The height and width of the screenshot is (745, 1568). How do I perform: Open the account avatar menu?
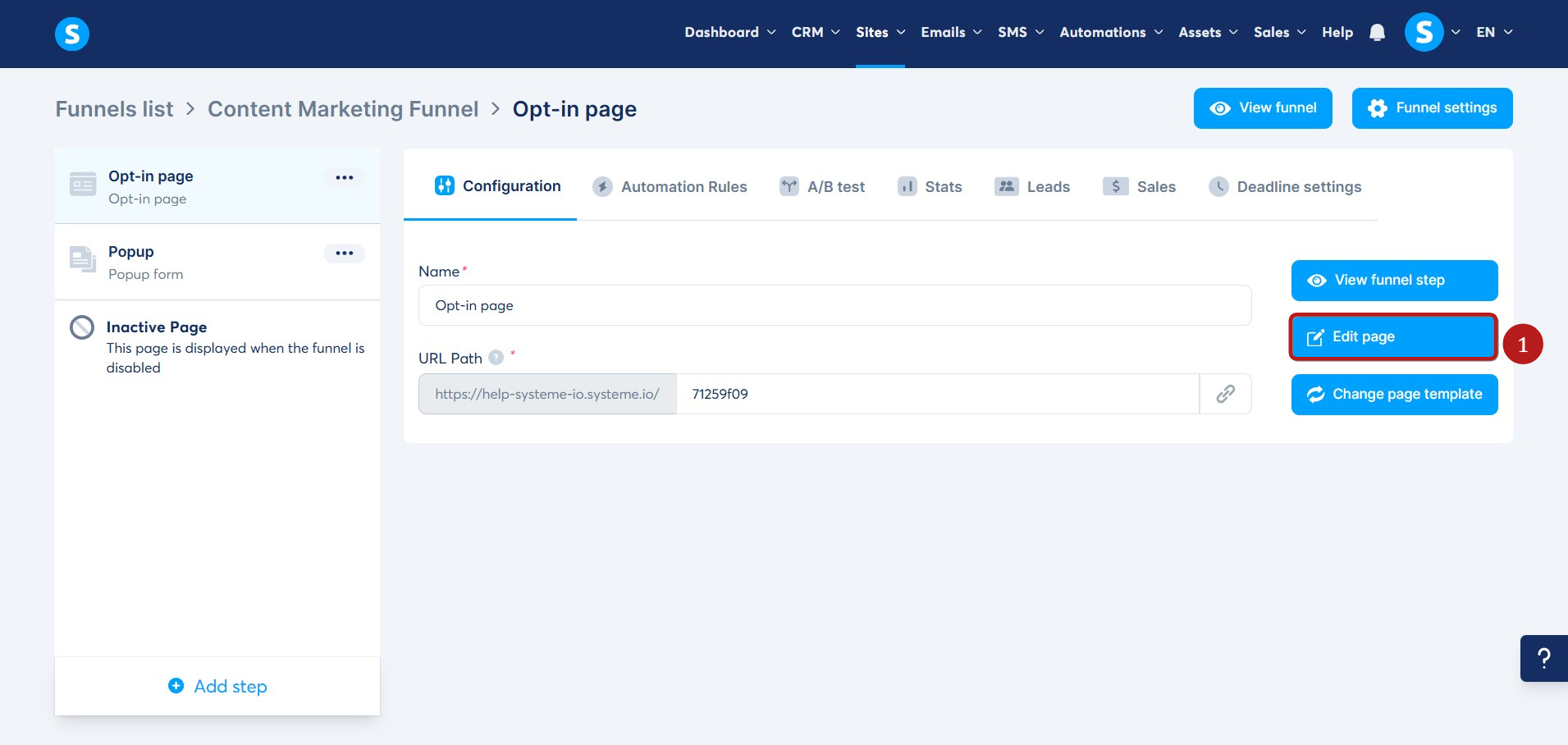pyautogui.click(x=1424, y=32)
